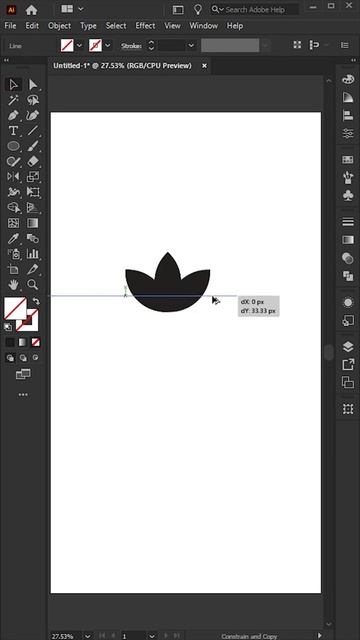Go to the Home screen
Screen dimensions: 360x640
[x=31, y=9]
